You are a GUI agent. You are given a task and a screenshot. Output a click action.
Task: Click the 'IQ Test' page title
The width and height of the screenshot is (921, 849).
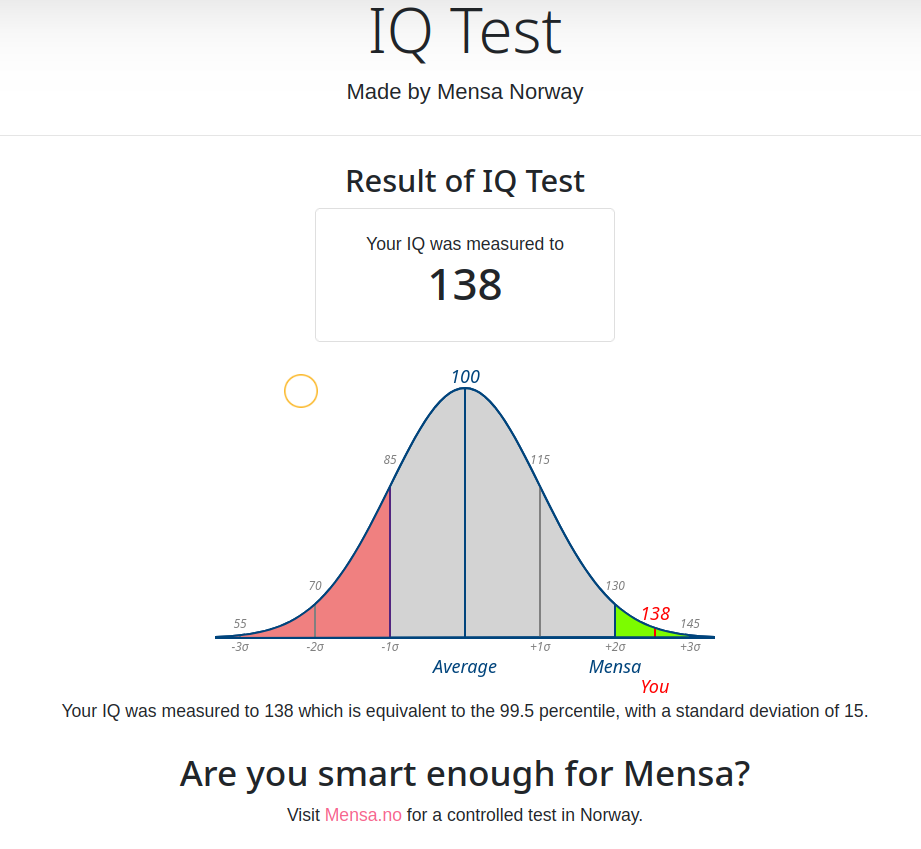tap(465, 32)
